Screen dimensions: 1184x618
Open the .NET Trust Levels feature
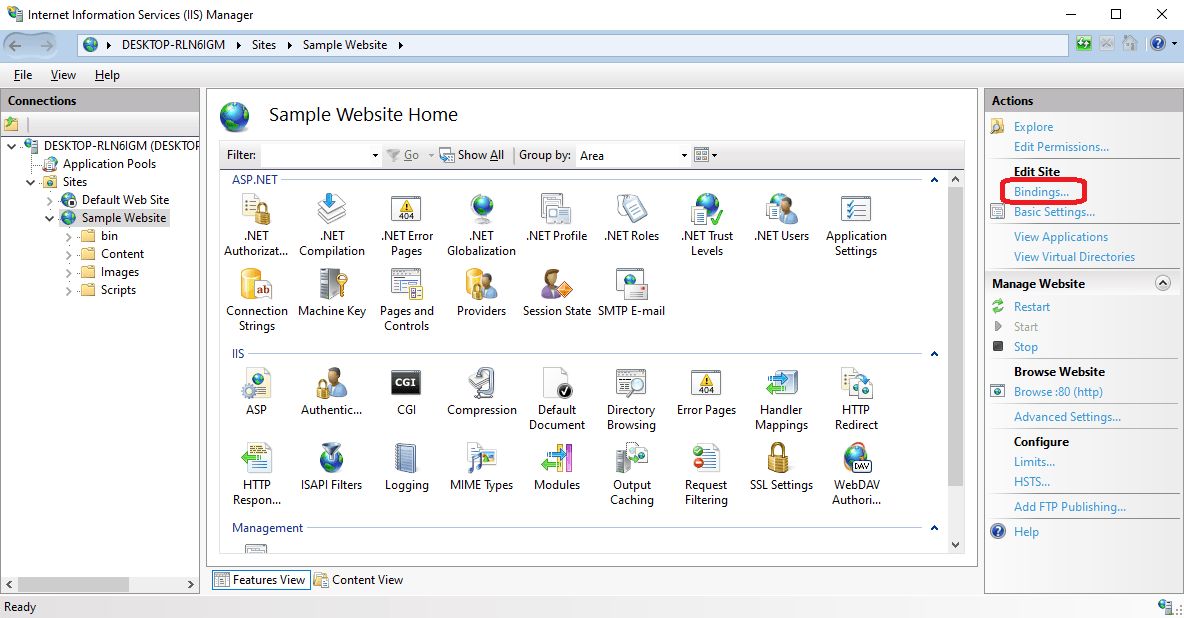click(707, 224)
